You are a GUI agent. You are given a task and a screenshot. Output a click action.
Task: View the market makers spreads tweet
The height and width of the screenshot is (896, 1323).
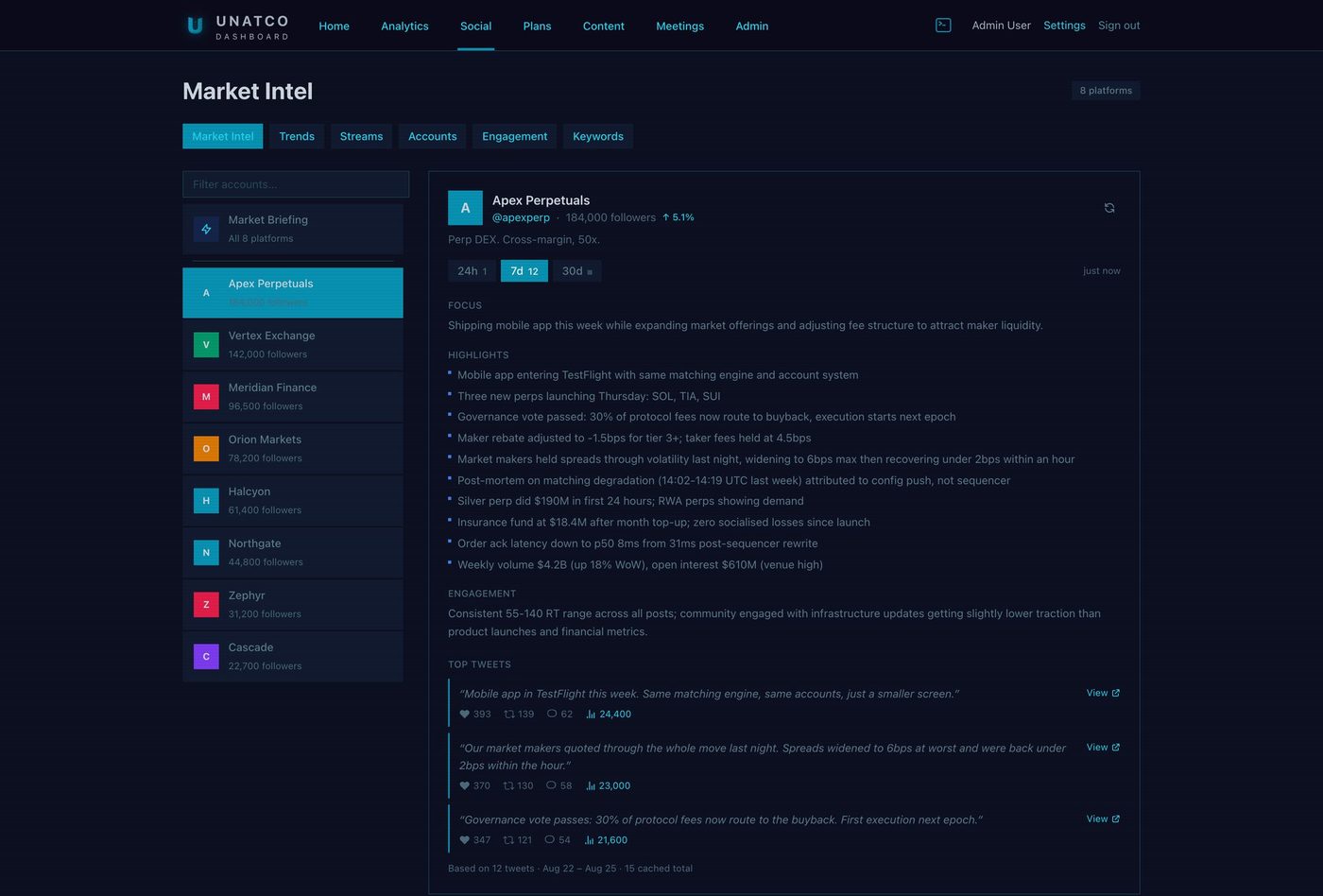point(1103,747)
